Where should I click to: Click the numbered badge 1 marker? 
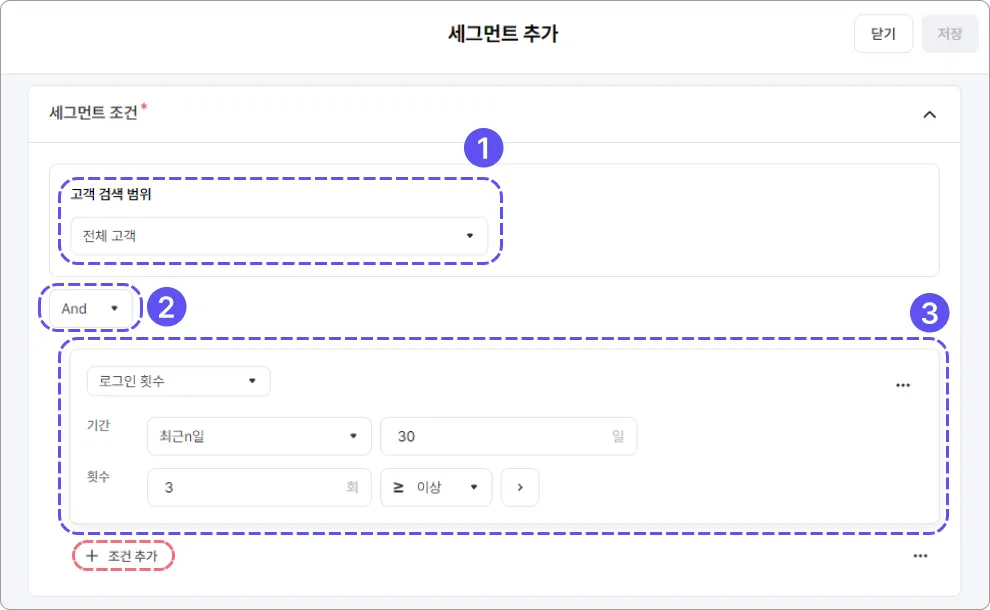tap(484, 150)
